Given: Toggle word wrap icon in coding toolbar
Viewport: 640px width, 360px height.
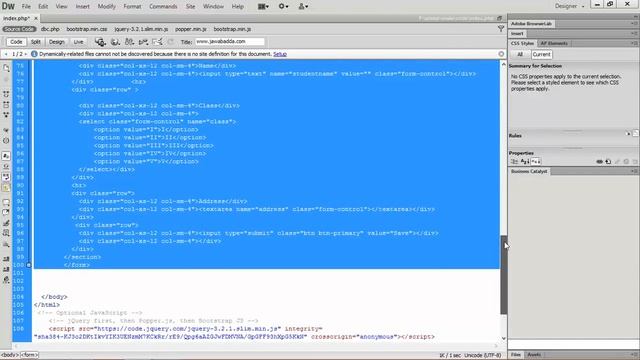Looking at the screenshot, I should pos(6,177).
